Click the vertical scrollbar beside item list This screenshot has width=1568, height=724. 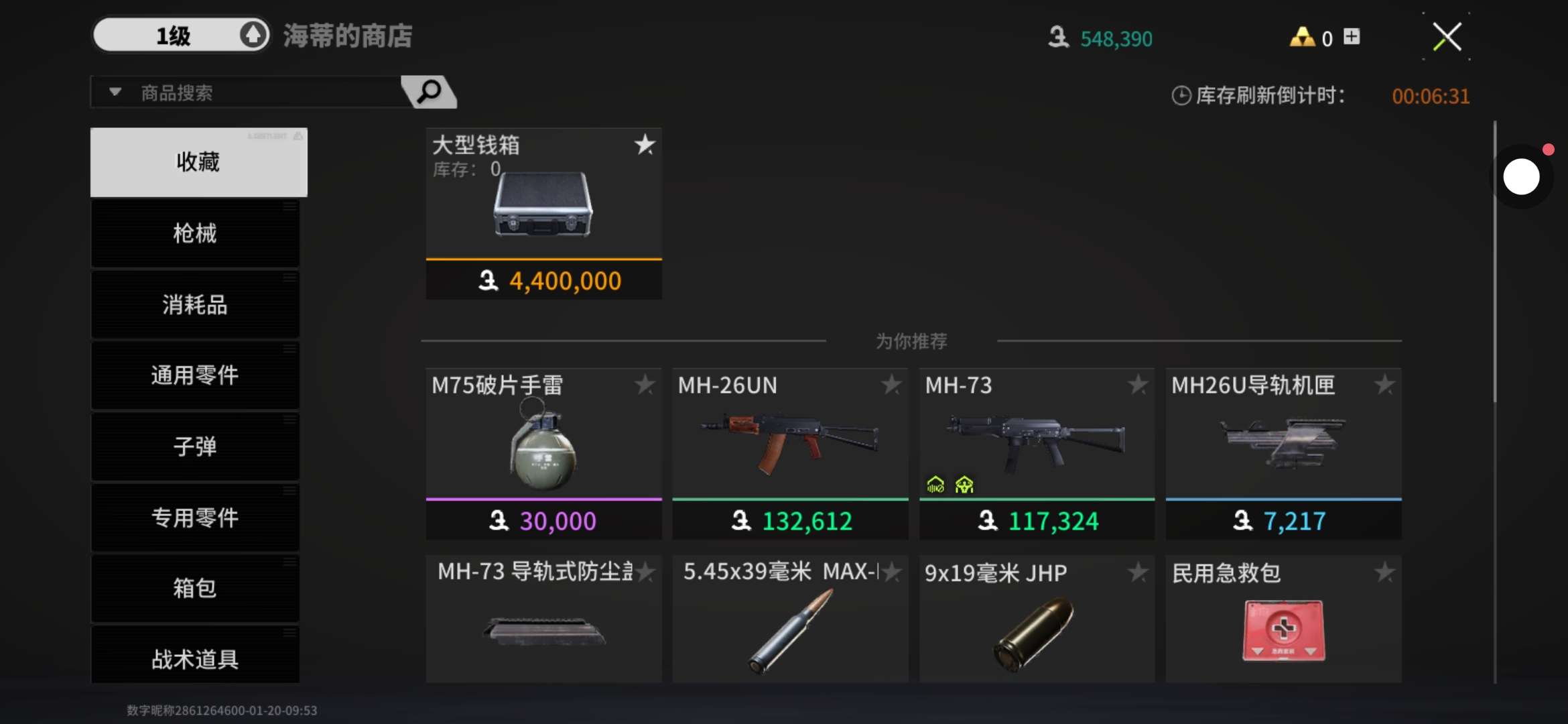tap(1495, 261)
